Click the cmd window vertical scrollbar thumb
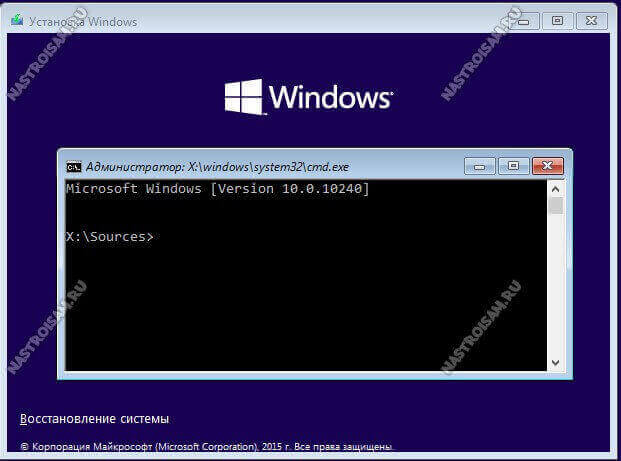The height and width of the screenshot is (461, 621). 556,206
